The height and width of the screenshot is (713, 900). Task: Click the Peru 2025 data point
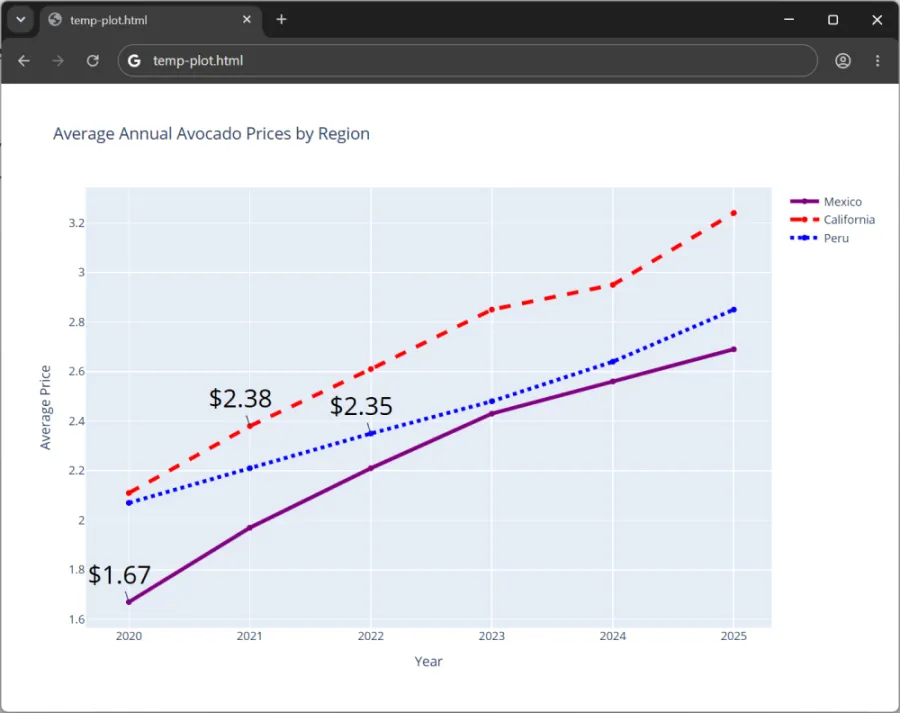pos(734,310)
